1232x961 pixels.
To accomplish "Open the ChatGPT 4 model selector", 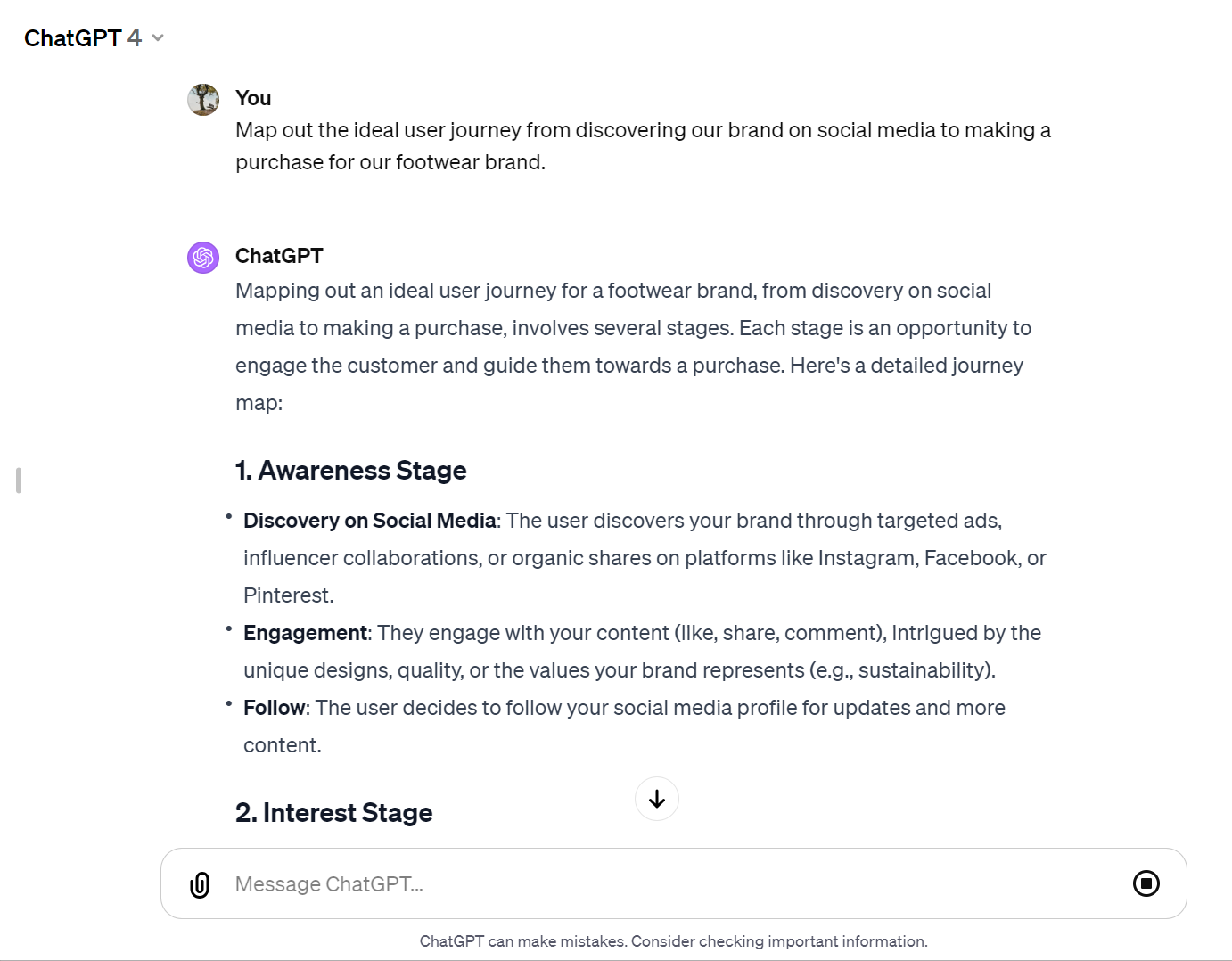I will click(83, 38).
